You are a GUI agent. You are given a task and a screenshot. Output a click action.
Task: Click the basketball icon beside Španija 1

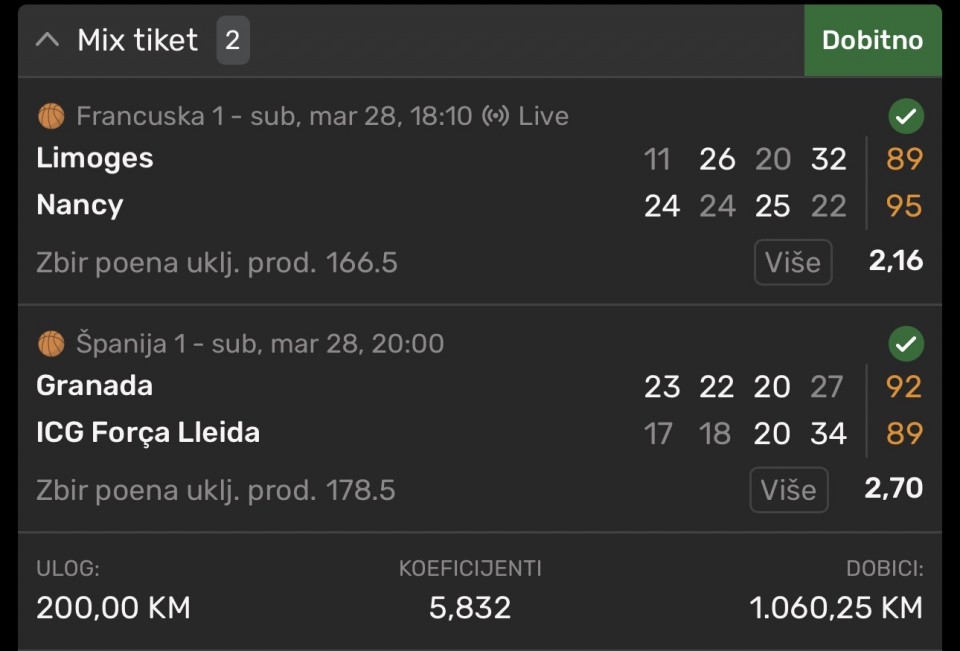[51, 344]
